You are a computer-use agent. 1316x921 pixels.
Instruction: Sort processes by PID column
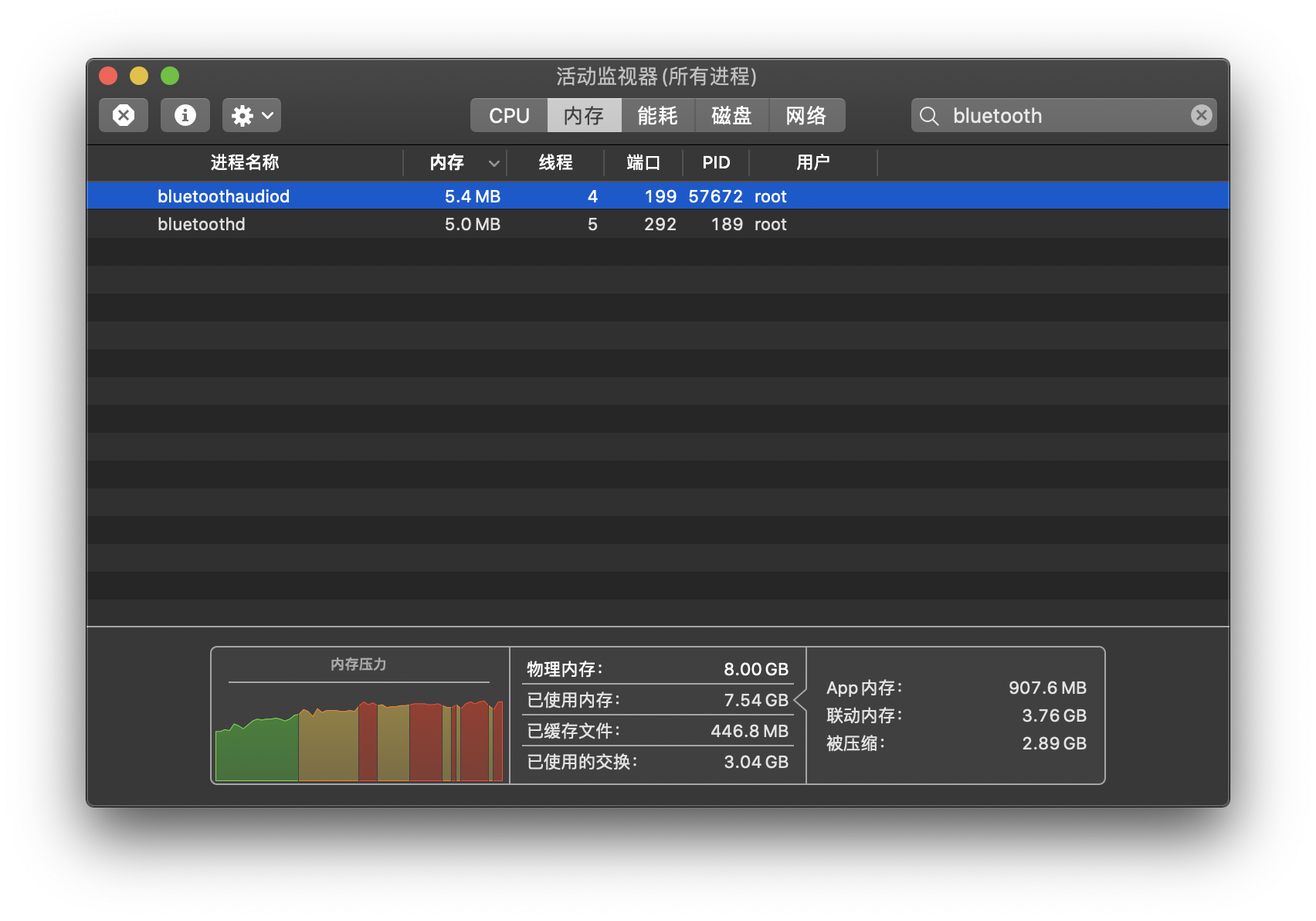[x=716, y=162]
